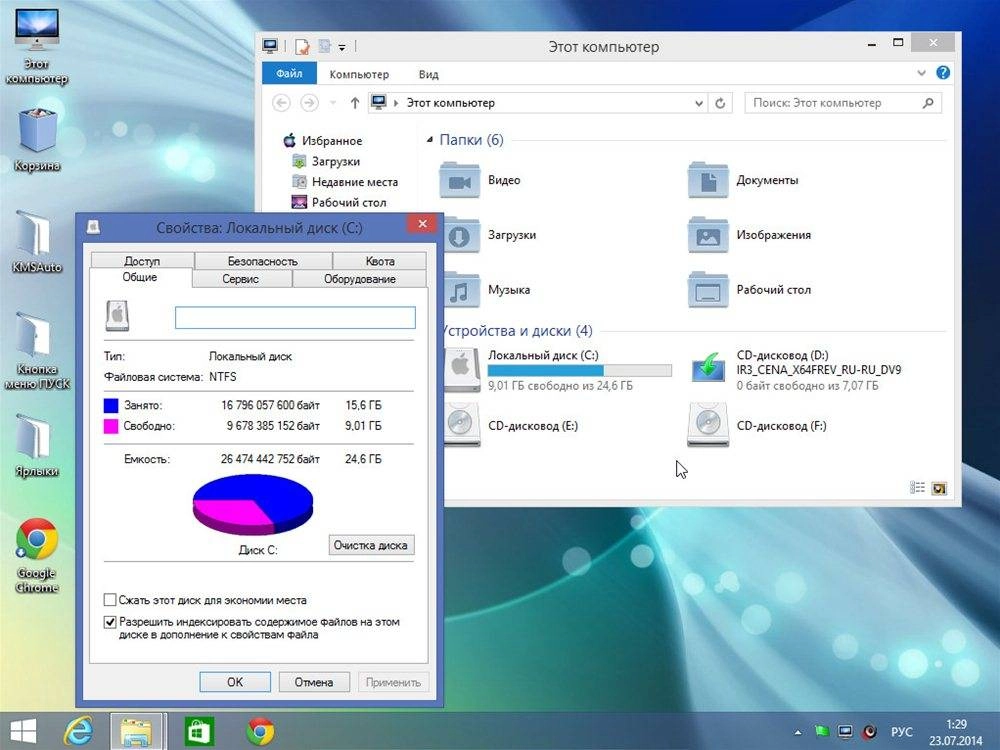Launch Google Chrome from the desktop icon
The width and height of the screenshot is (1000, 750).
[x=36, y=555]
